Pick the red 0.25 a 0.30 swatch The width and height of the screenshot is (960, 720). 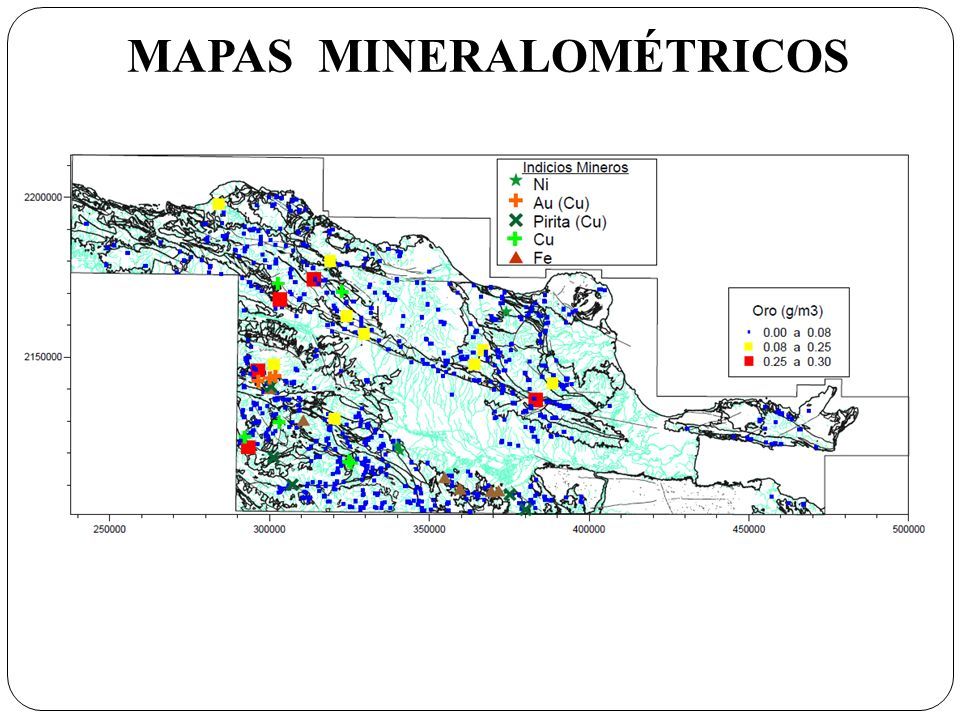click(x=748, y=361)
